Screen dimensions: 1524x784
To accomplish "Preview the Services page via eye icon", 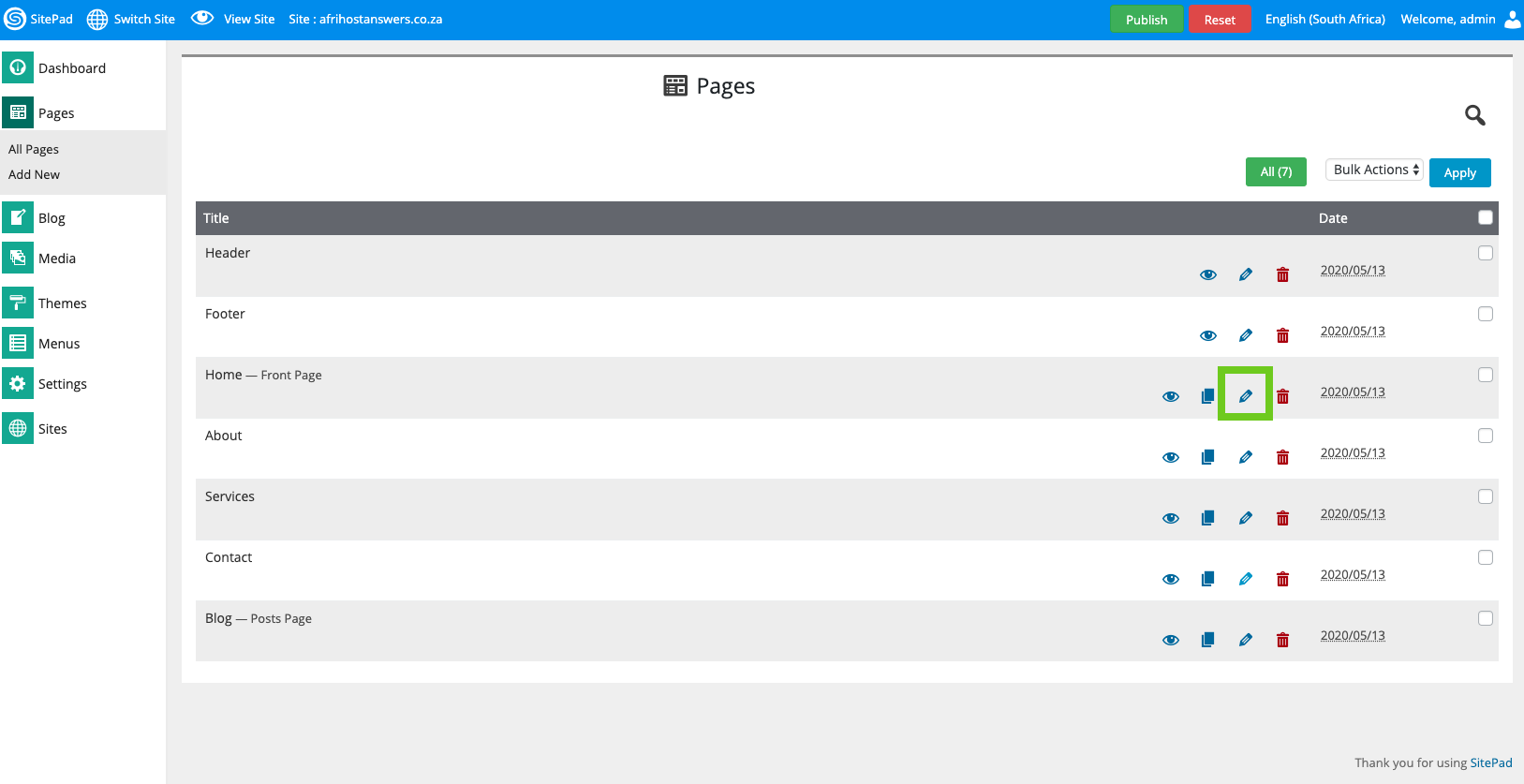I will (1170, 518).
